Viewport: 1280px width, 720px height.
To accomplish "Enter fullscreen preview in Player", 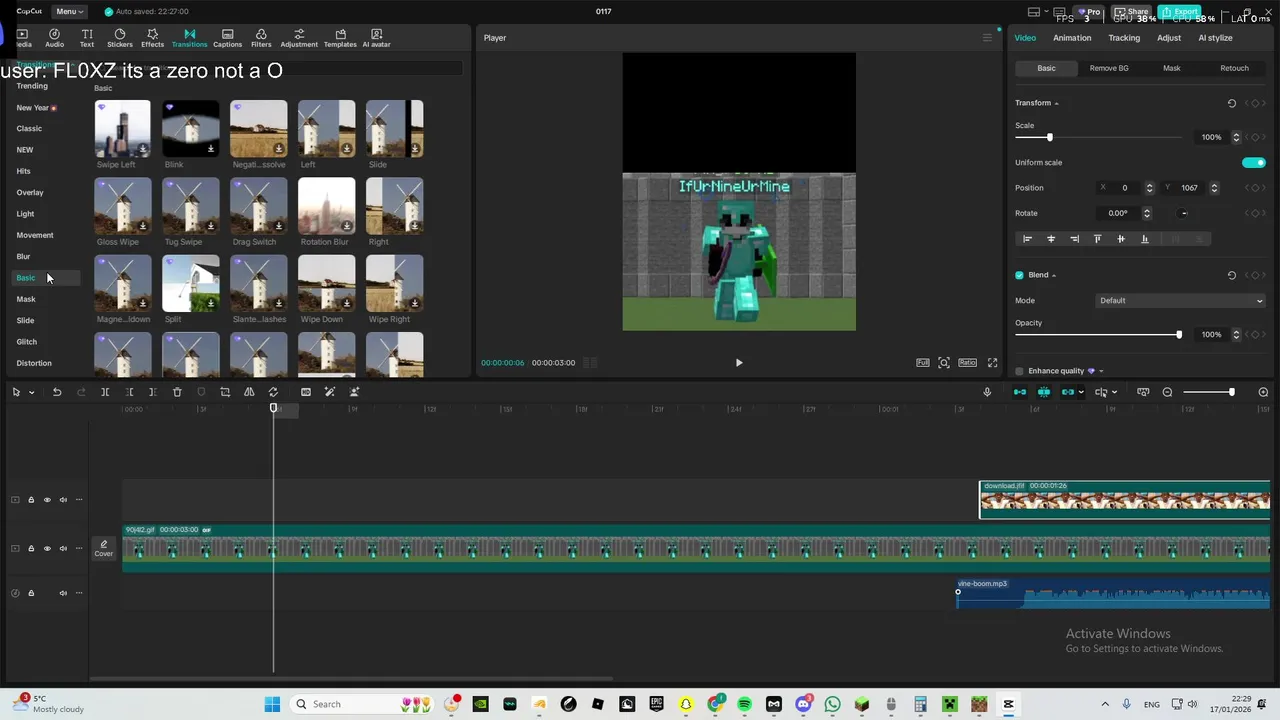I will pyautogui.click(x=992, y=363).
